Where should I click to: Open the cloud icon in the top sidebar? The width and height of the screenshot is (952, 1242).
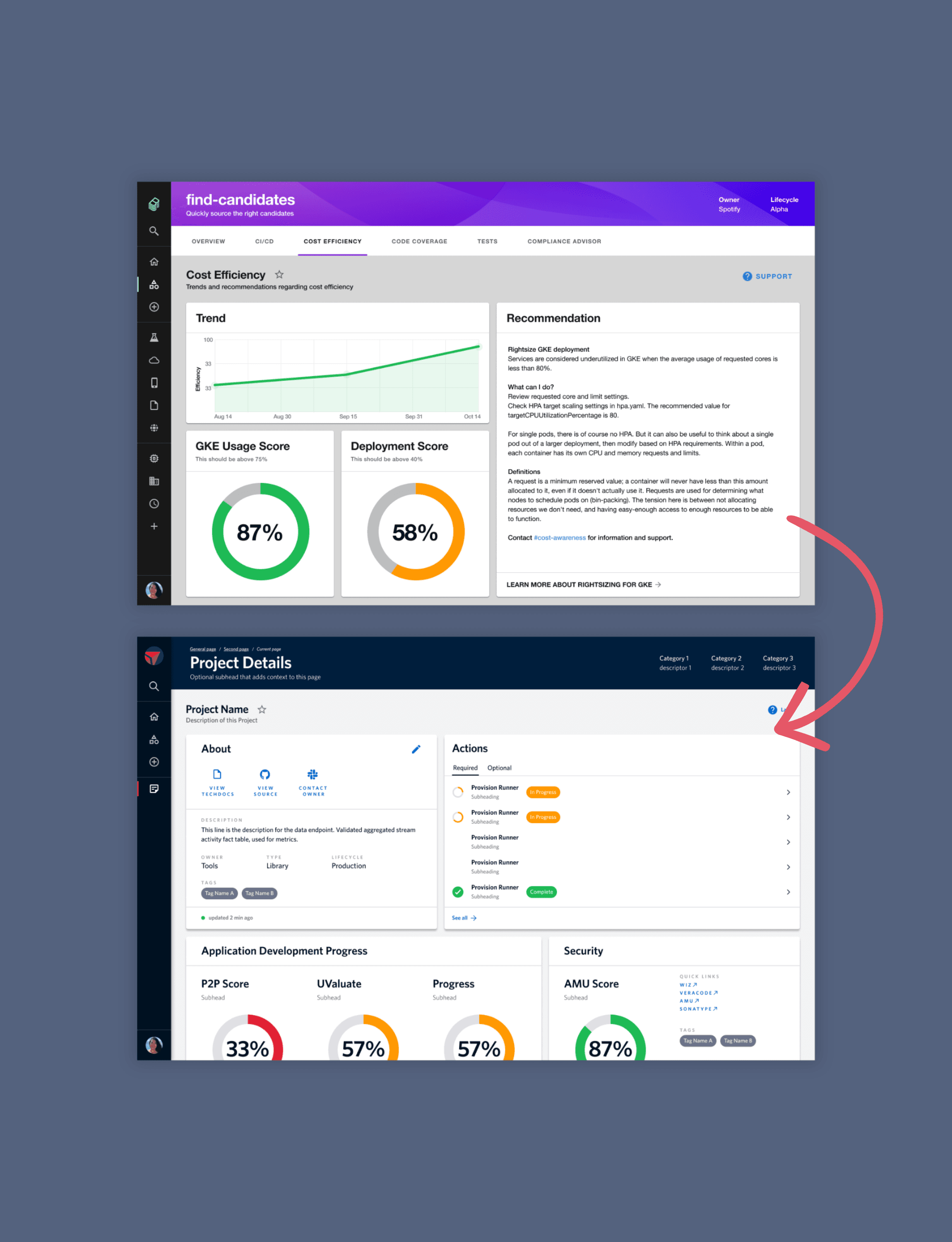point(154,360)
